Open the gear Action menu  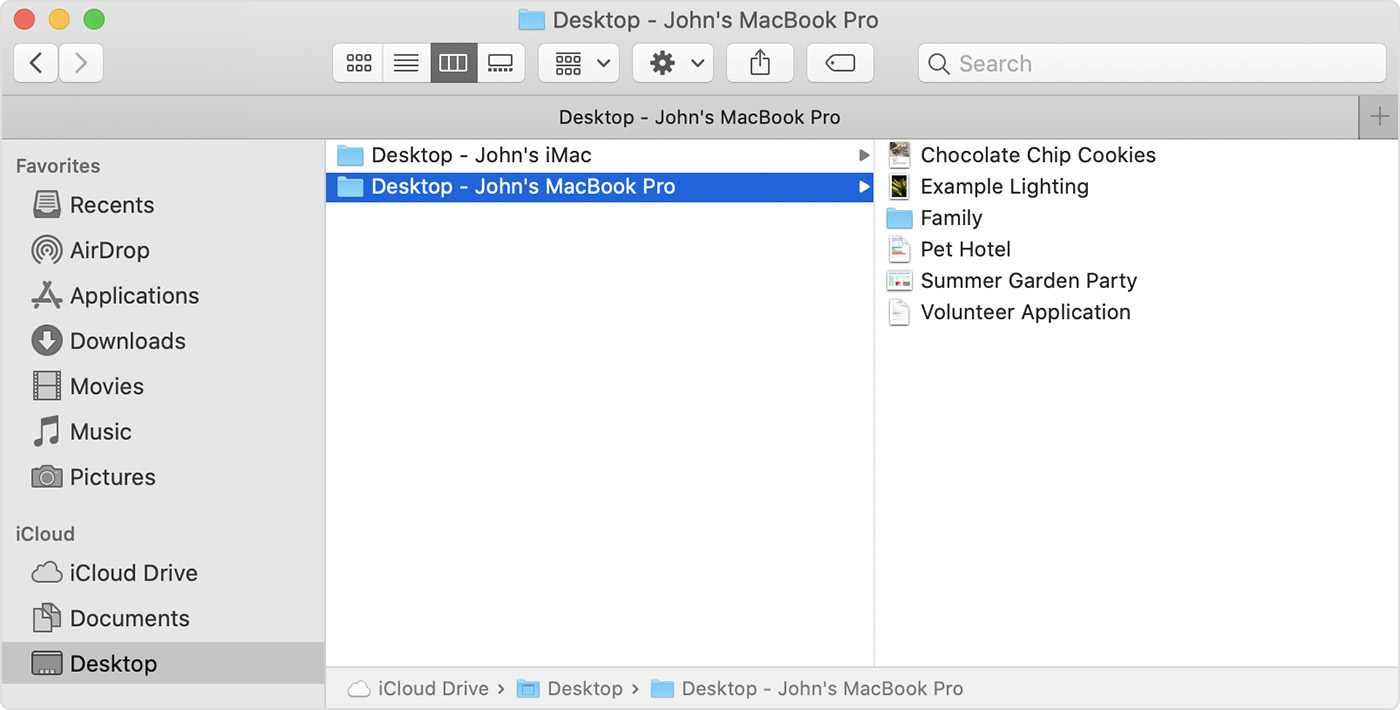(x=673, y=63)
